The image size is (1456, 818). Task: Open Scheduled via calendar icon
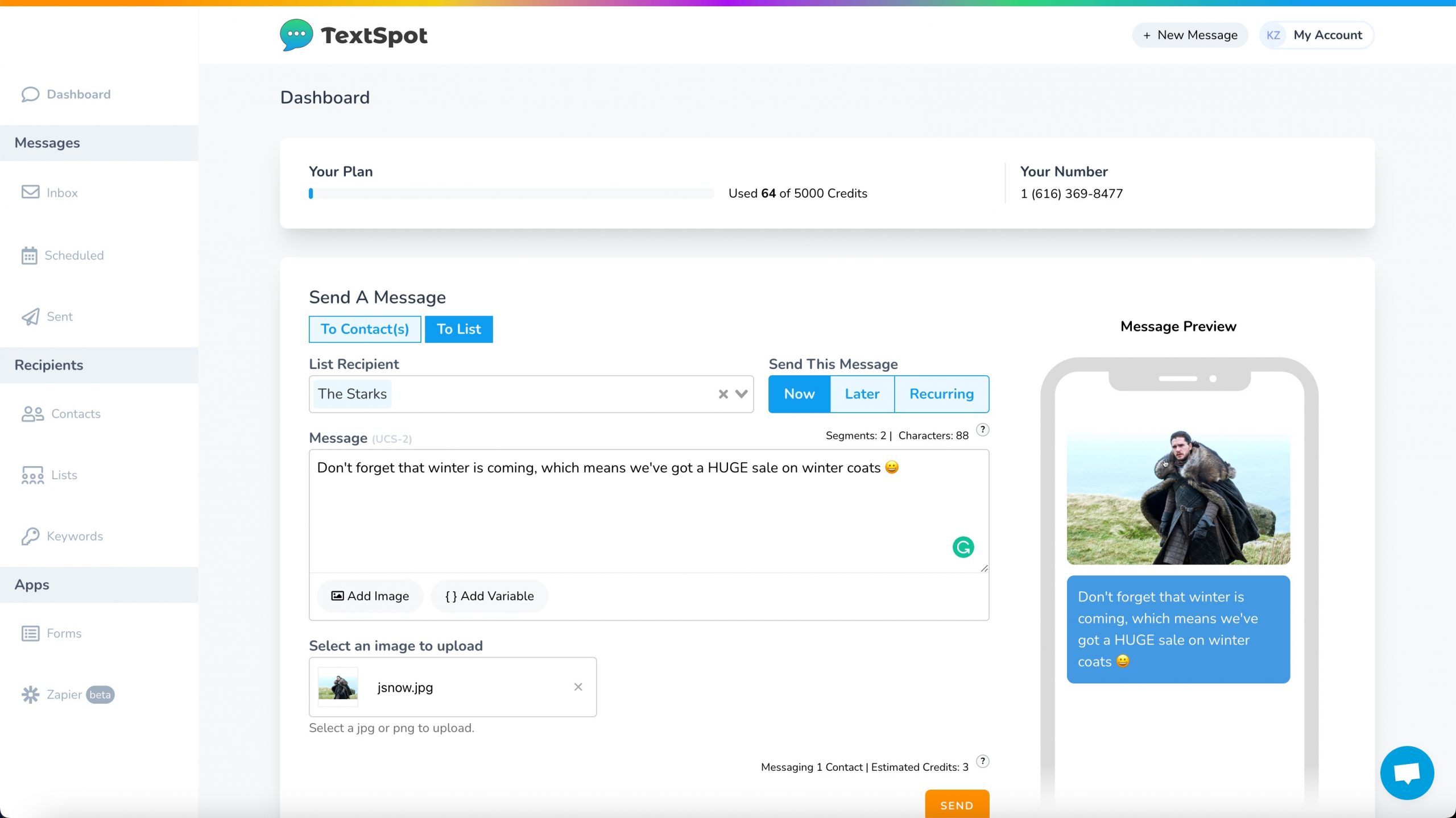coord(30,255)
